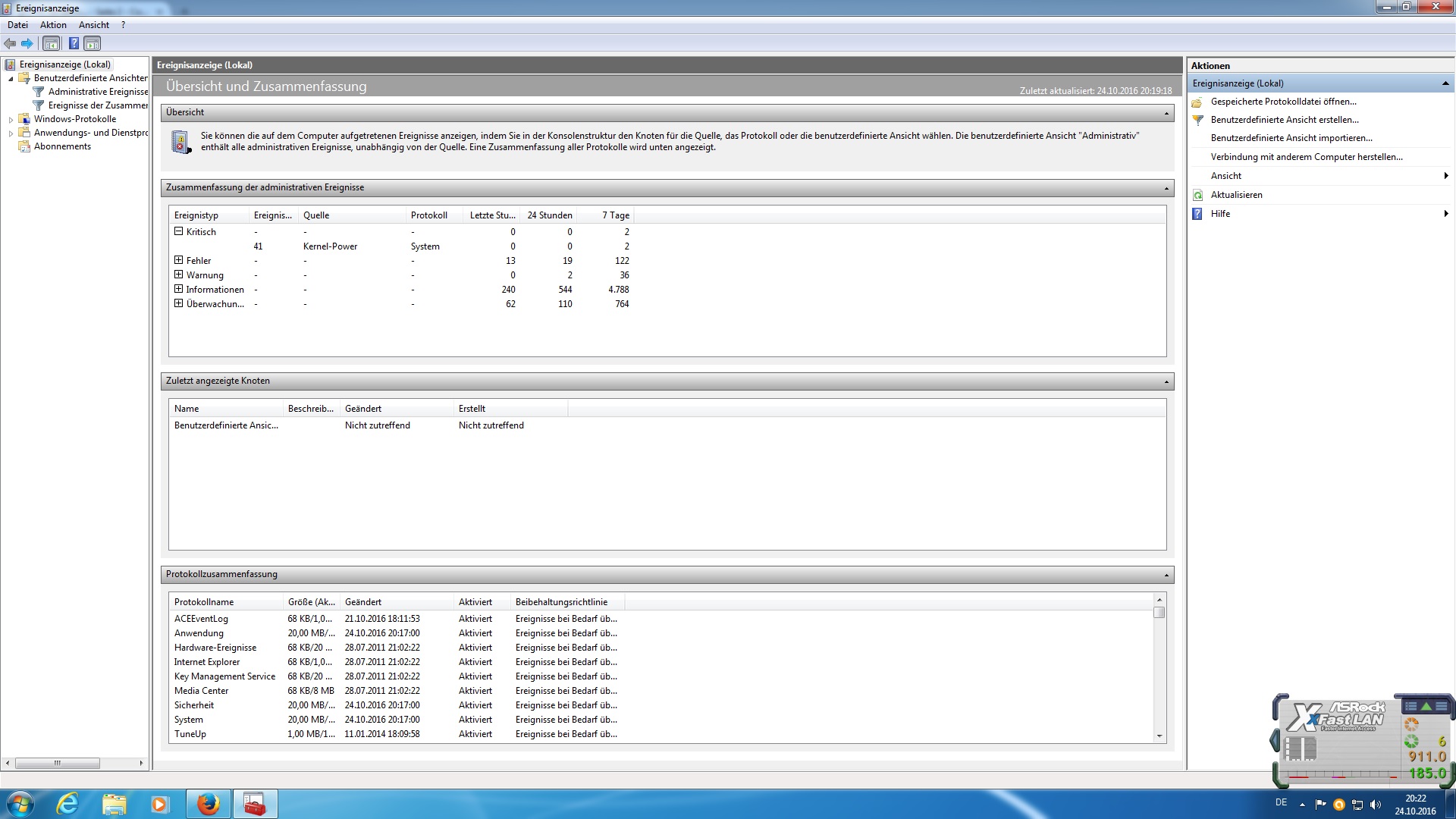Image resolution: width=1456 pixels, height=819 pixels.
Task: Click the show/hide console tree icon
Action: 51,43
